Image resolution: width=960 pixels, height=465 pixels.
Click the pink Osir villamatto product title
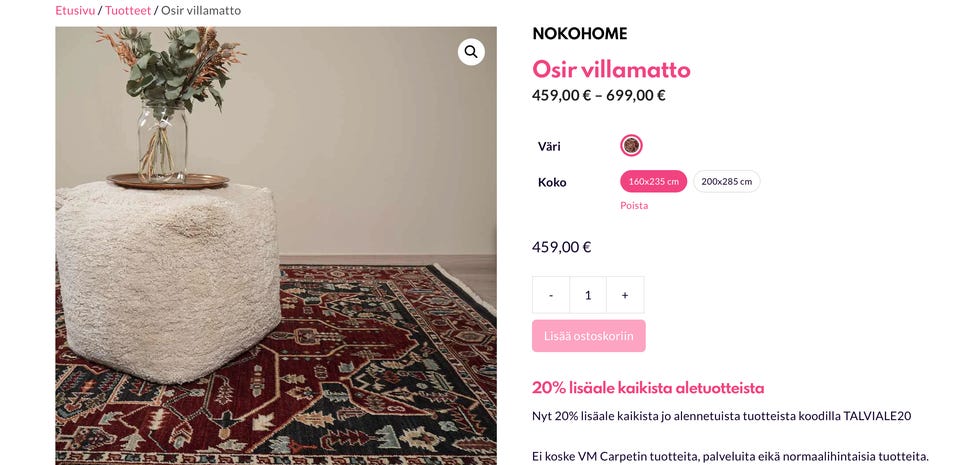pos(611,69)
